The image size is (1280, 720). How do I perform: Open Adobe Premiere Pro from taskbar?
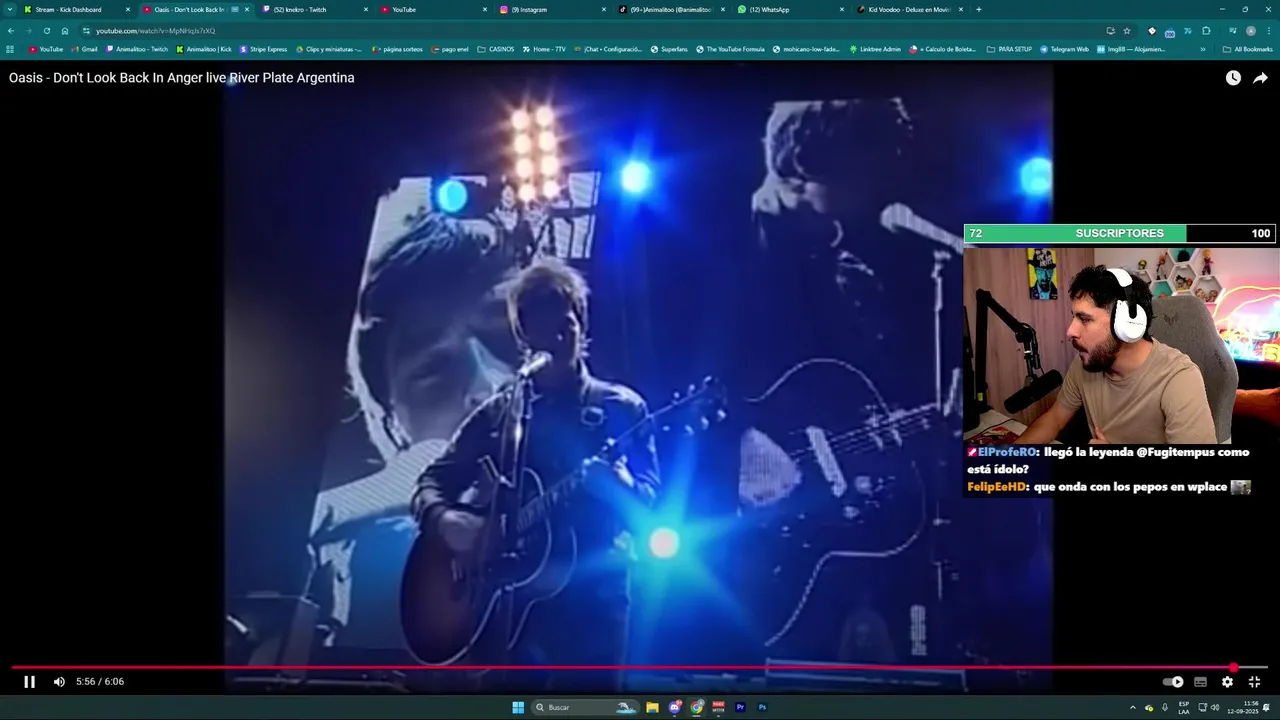(x=741, y=707)
